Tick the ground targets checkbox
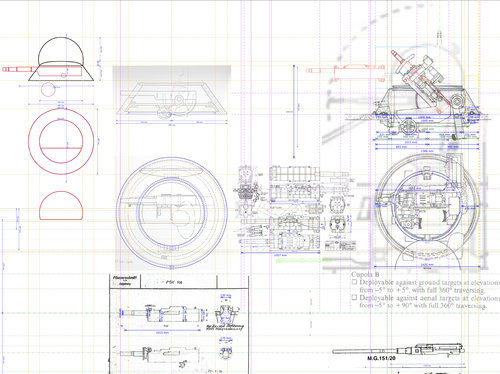Viewport: 500px width, 374px height. [x=354, y=282]
